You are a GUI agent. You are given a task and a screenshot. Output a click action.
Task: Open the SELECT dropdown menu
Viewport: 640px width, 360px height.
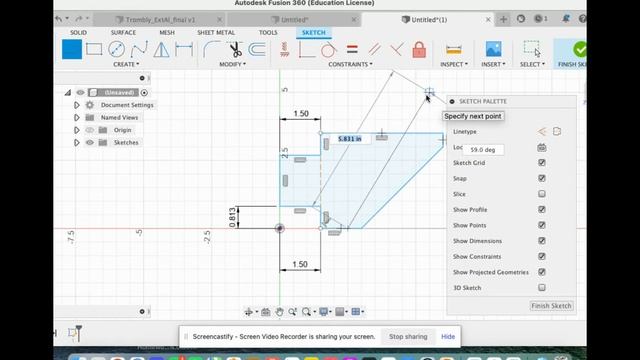[x=532, y=64]
